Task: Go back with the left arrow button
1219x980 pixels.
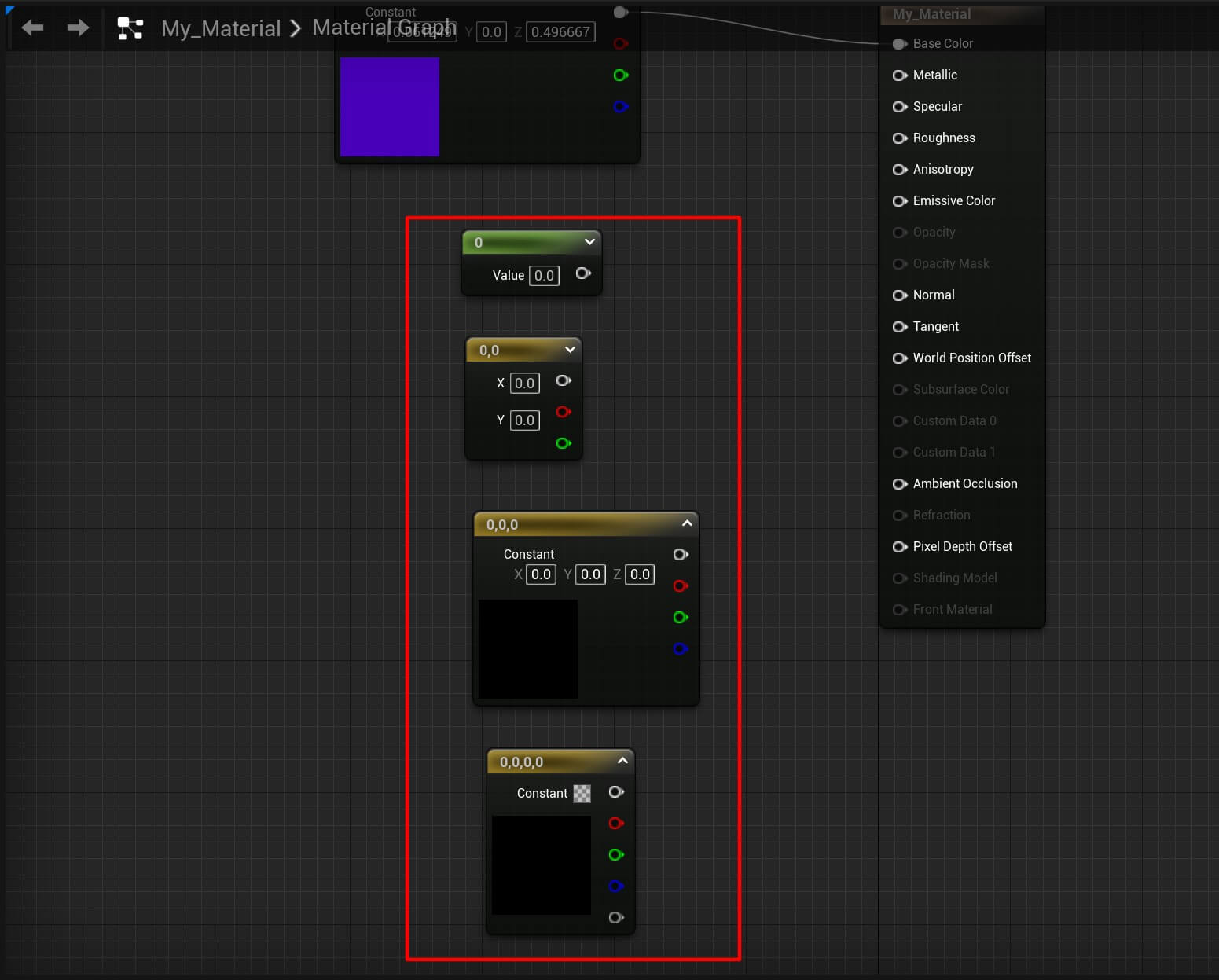Action: [x=32, y=28]
